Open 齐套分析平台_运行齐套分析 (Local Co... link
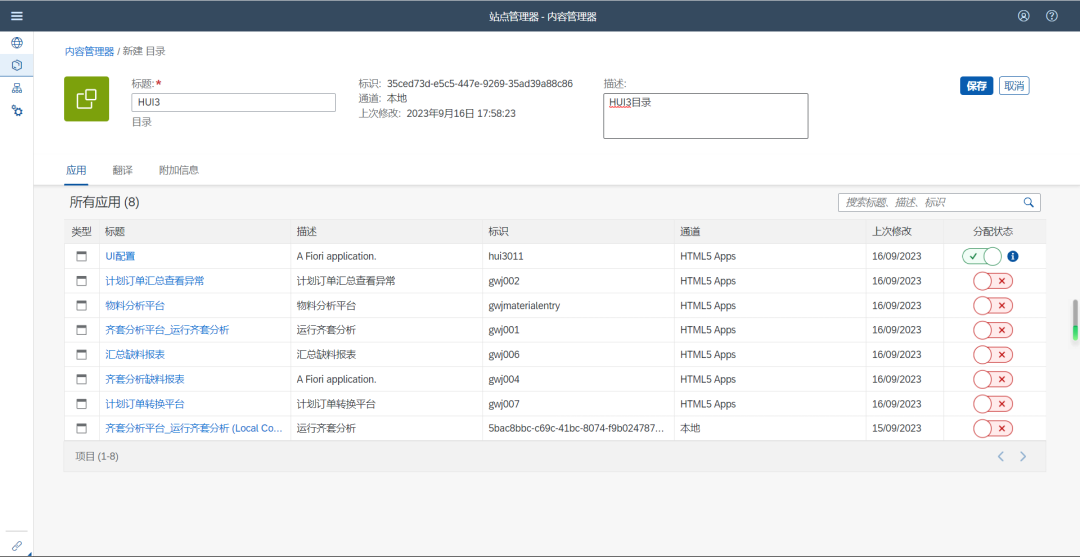This screenshot has width=1080, height=557. pyautogui.click(x=194, y=428)
